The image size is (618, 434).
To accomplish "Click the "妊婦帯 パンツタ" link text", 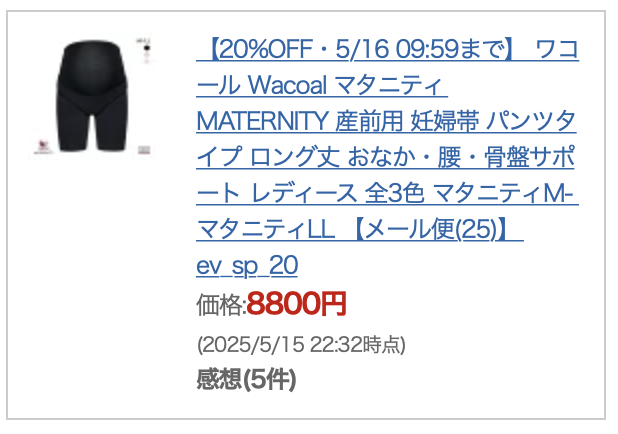I will 493,121.
